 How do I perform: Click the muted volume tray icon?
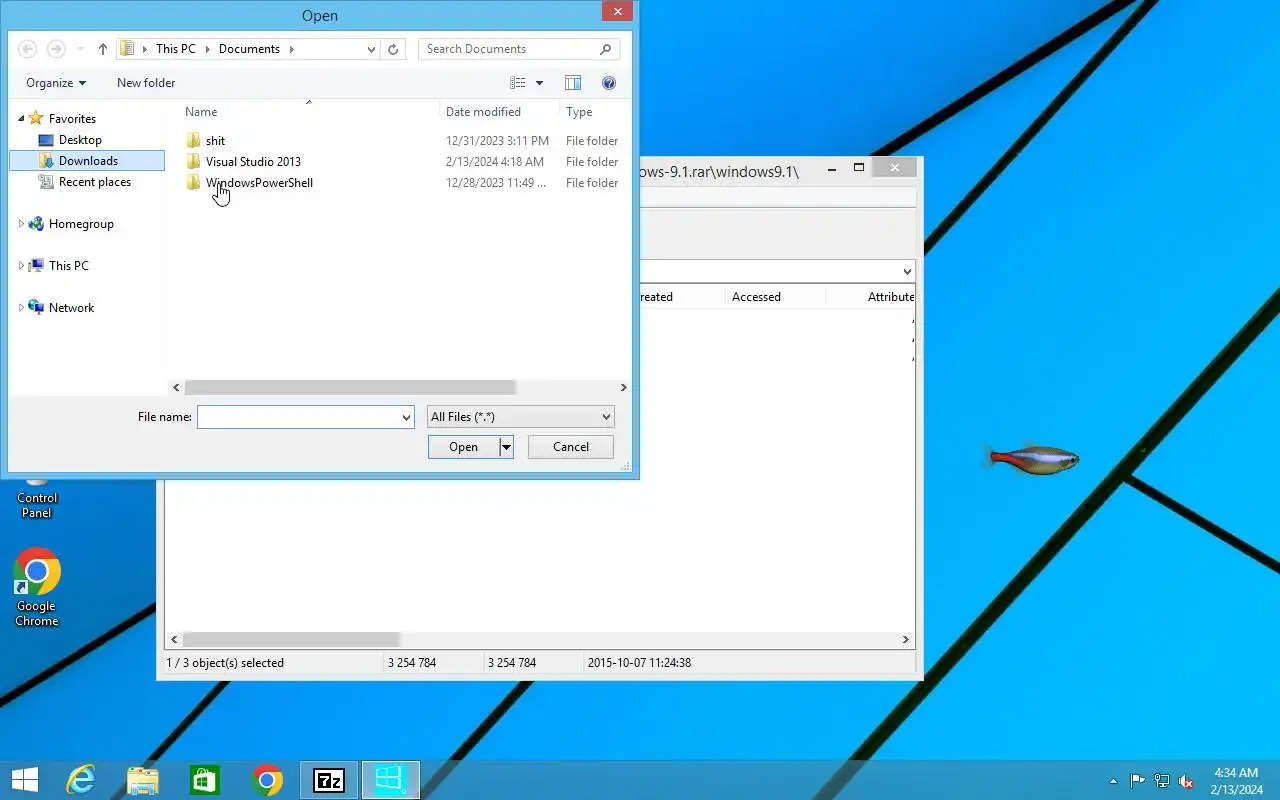pos(1186,781)
